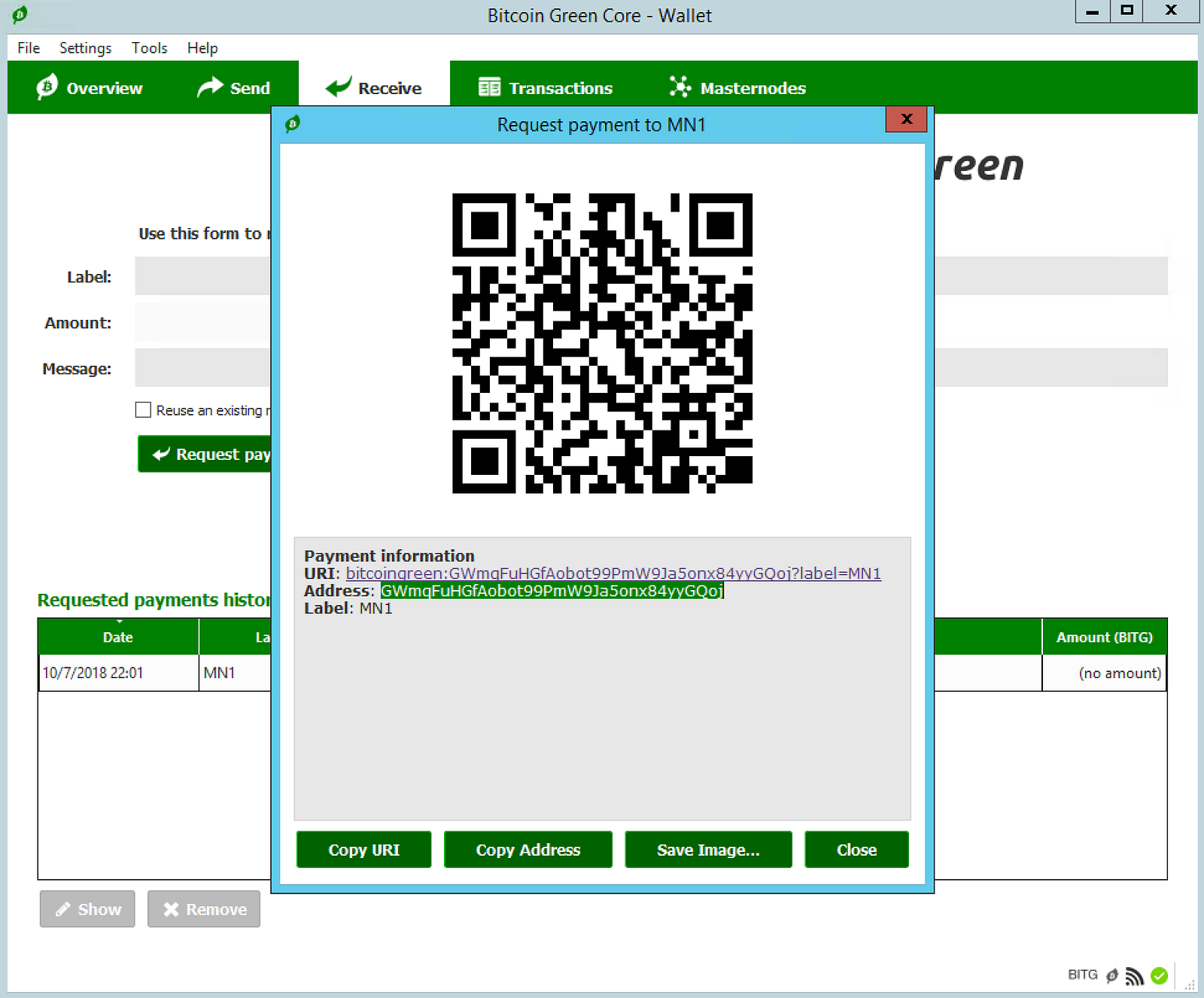Click the network connections status icon
1204x998 pixels.
point(1135,976)
